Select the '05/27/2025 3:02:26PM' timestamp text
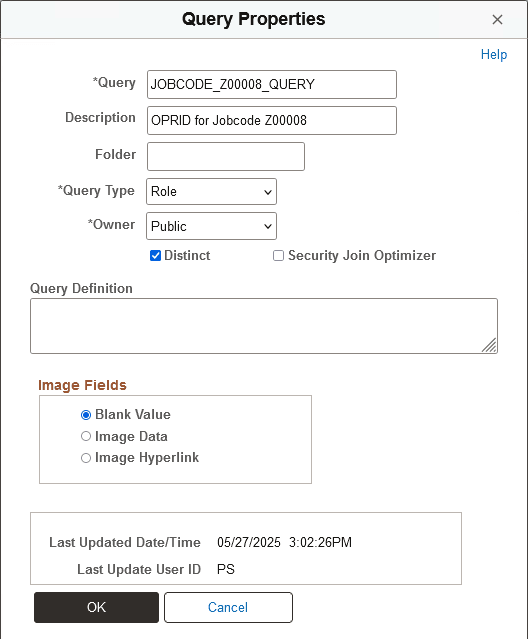The width and height of the screenshot is (528, 639). [284, 542]
